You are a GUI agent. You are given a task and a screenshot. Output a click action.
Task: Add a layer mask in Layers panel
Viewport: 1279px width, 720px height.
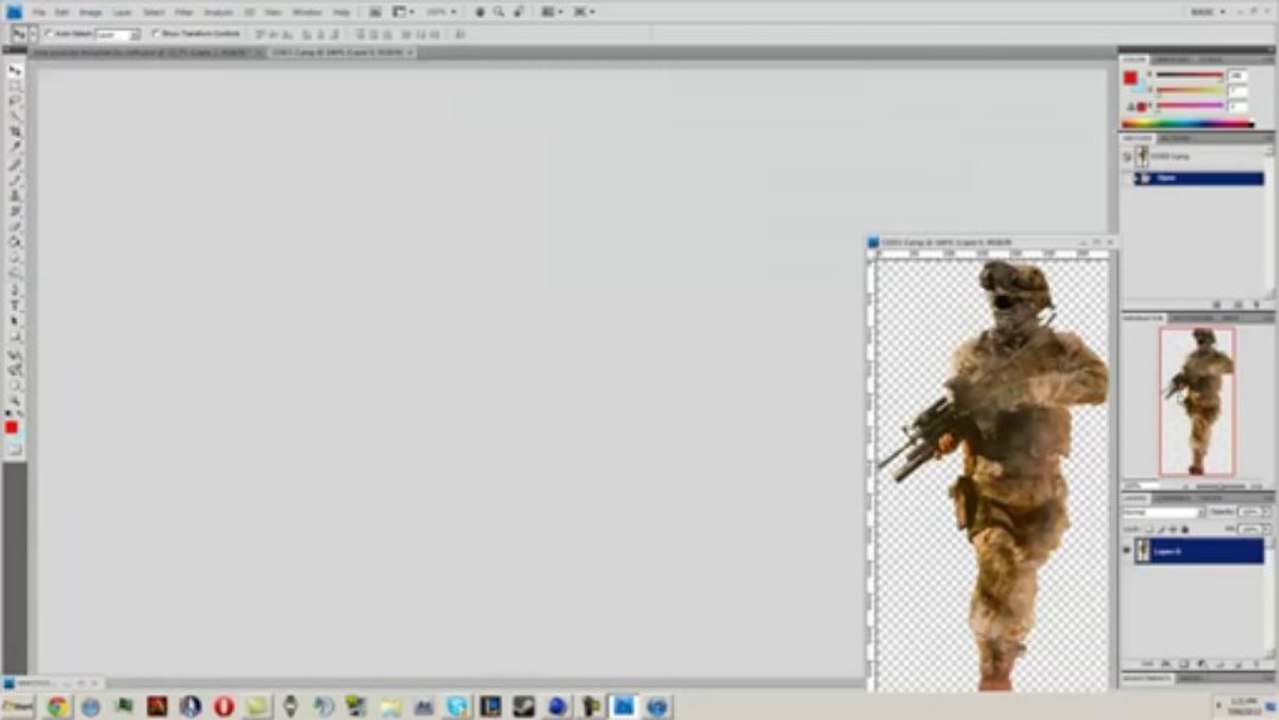tap(1184, 664)
